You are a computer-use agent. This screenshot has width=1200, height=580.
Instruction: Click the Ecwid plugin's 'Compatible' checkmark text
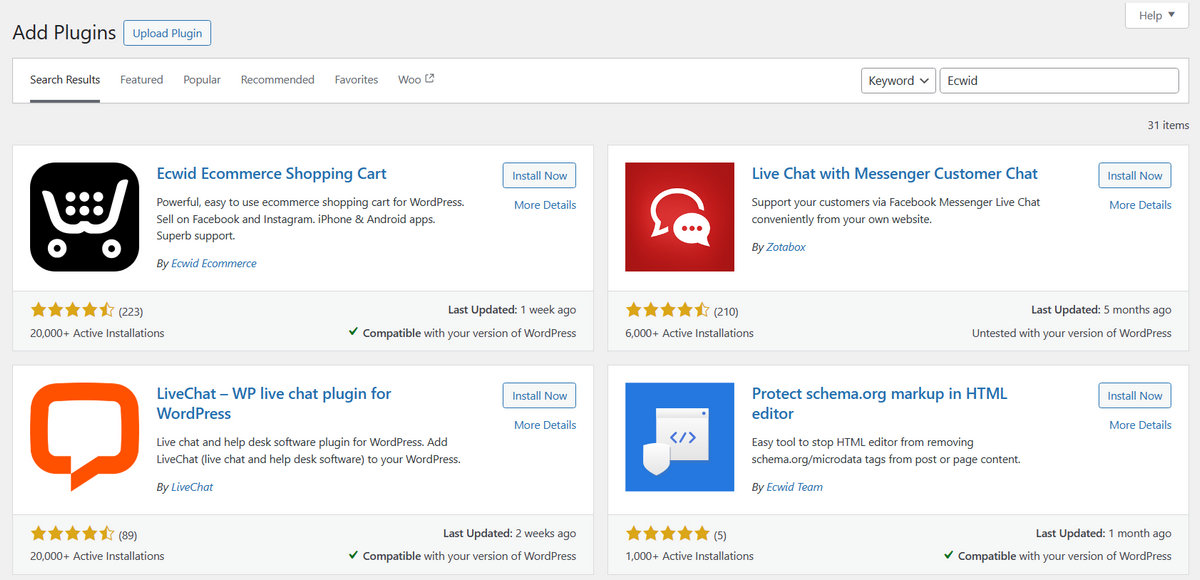[x=462, y=333]
